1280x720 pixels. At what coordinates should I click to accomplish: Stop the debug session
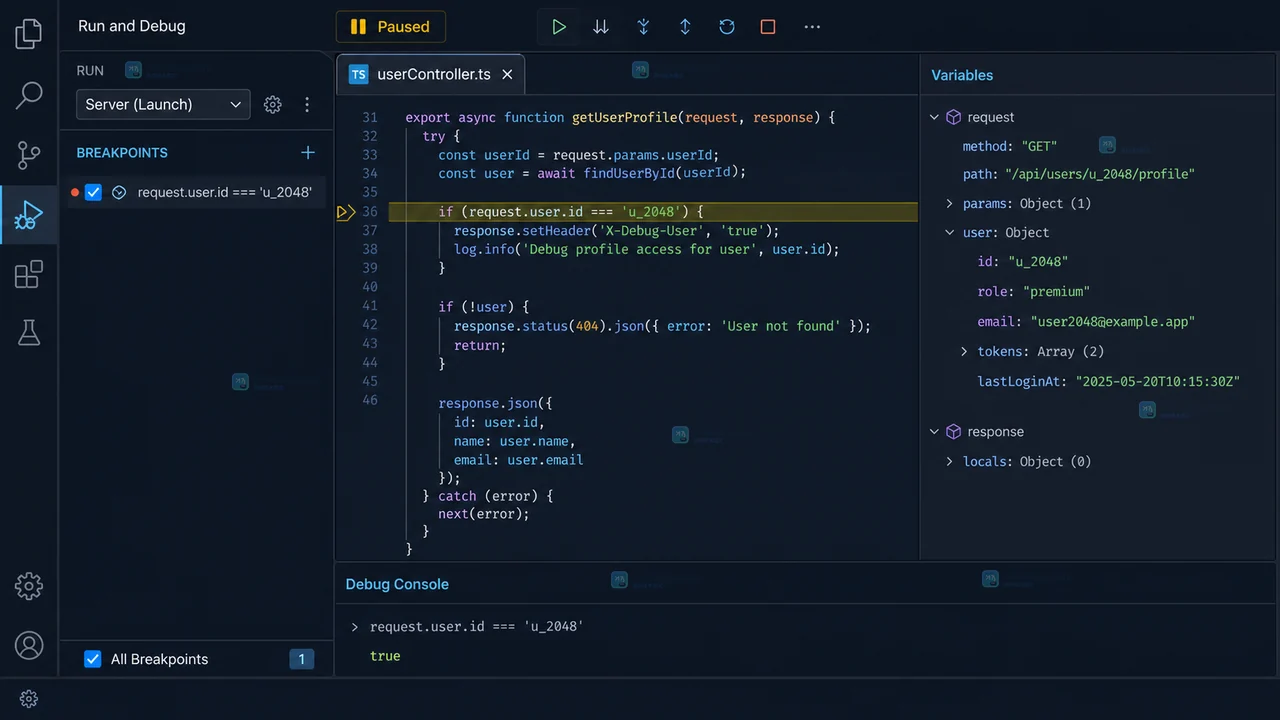coord(768,27)
